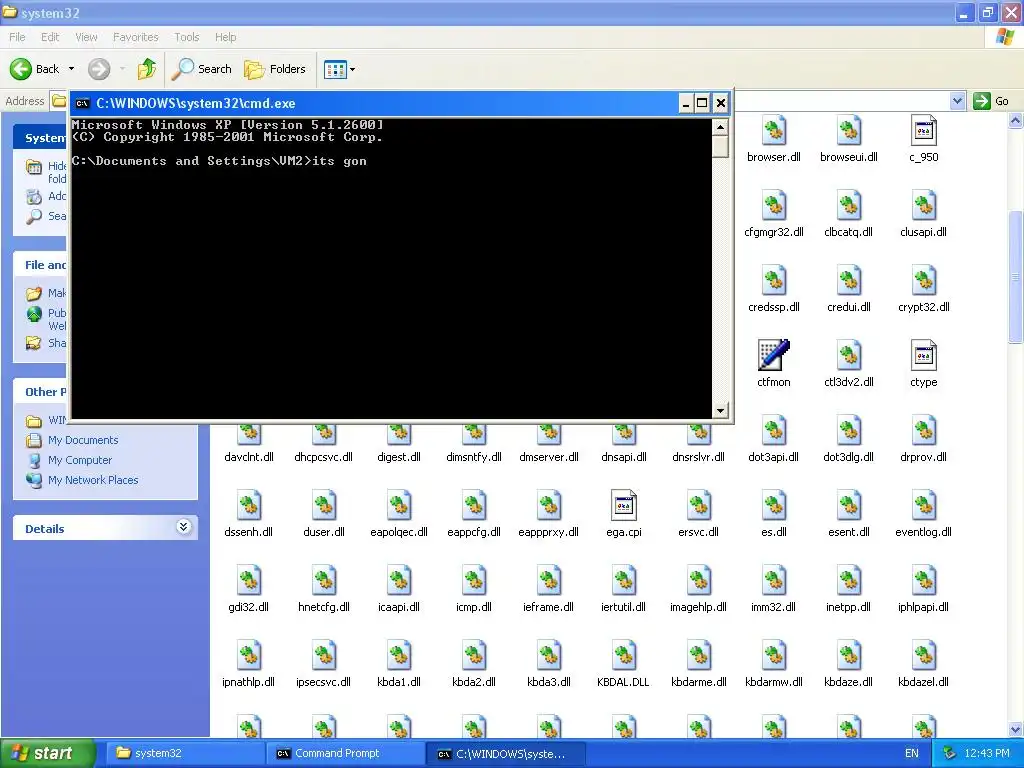1024x768 pixels.
Task: Select the ctfmon program icon
Action: coord(774,355)
